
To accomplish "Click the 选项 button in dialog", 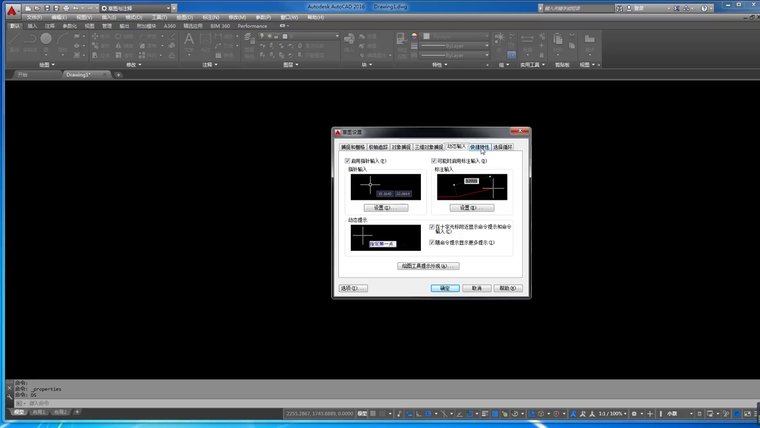I will (352, 288).
